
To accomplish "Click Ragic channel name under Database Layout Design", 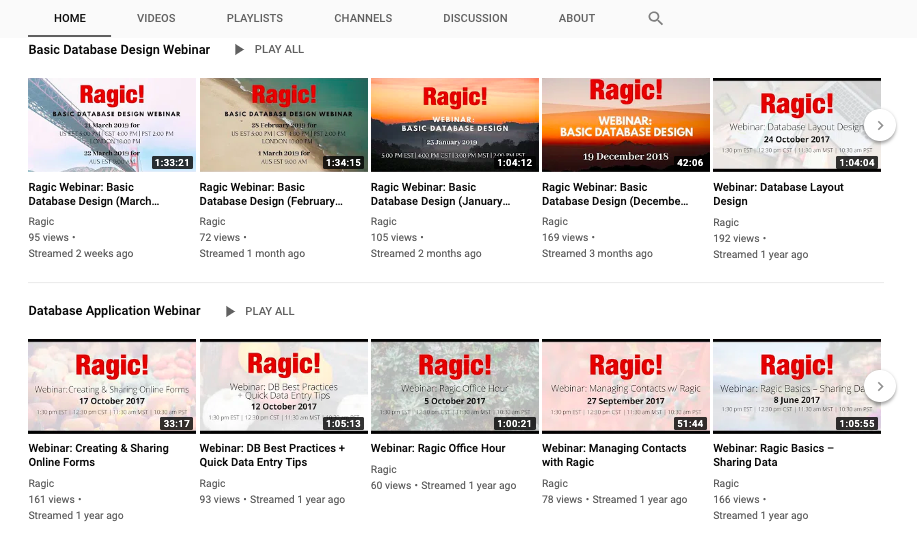I will pyautogui.click(x=726, y=223).
